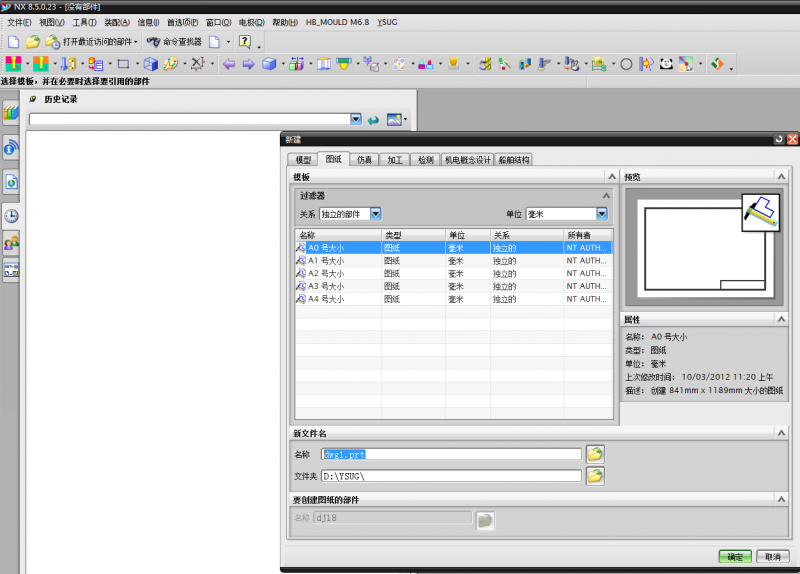This screenshot has height=574, width=800.
Task: Collapse the 要创建图纸的部件 section
Action: click(781, 499)
